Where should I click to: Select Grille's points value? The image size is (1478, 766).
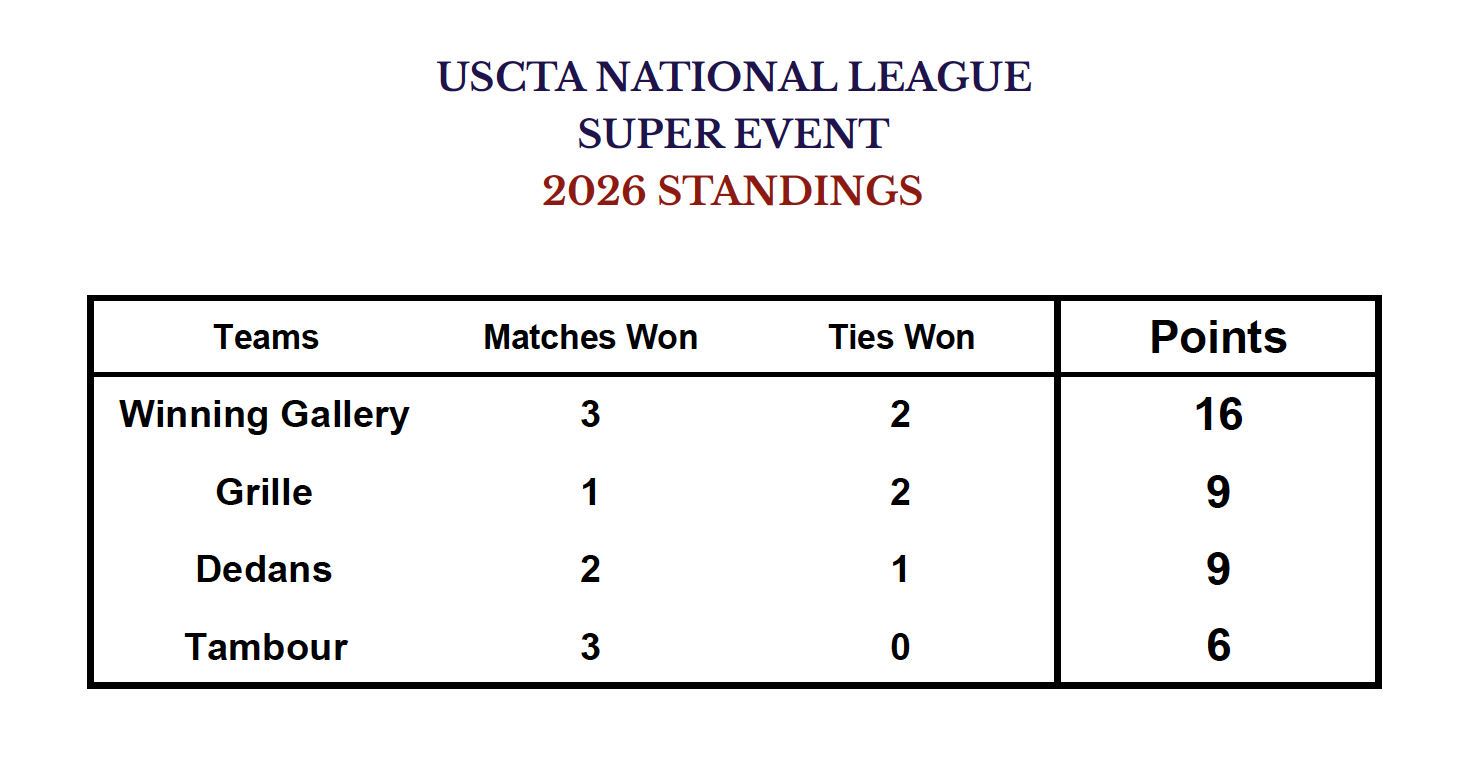click(x=1218, y=492)
